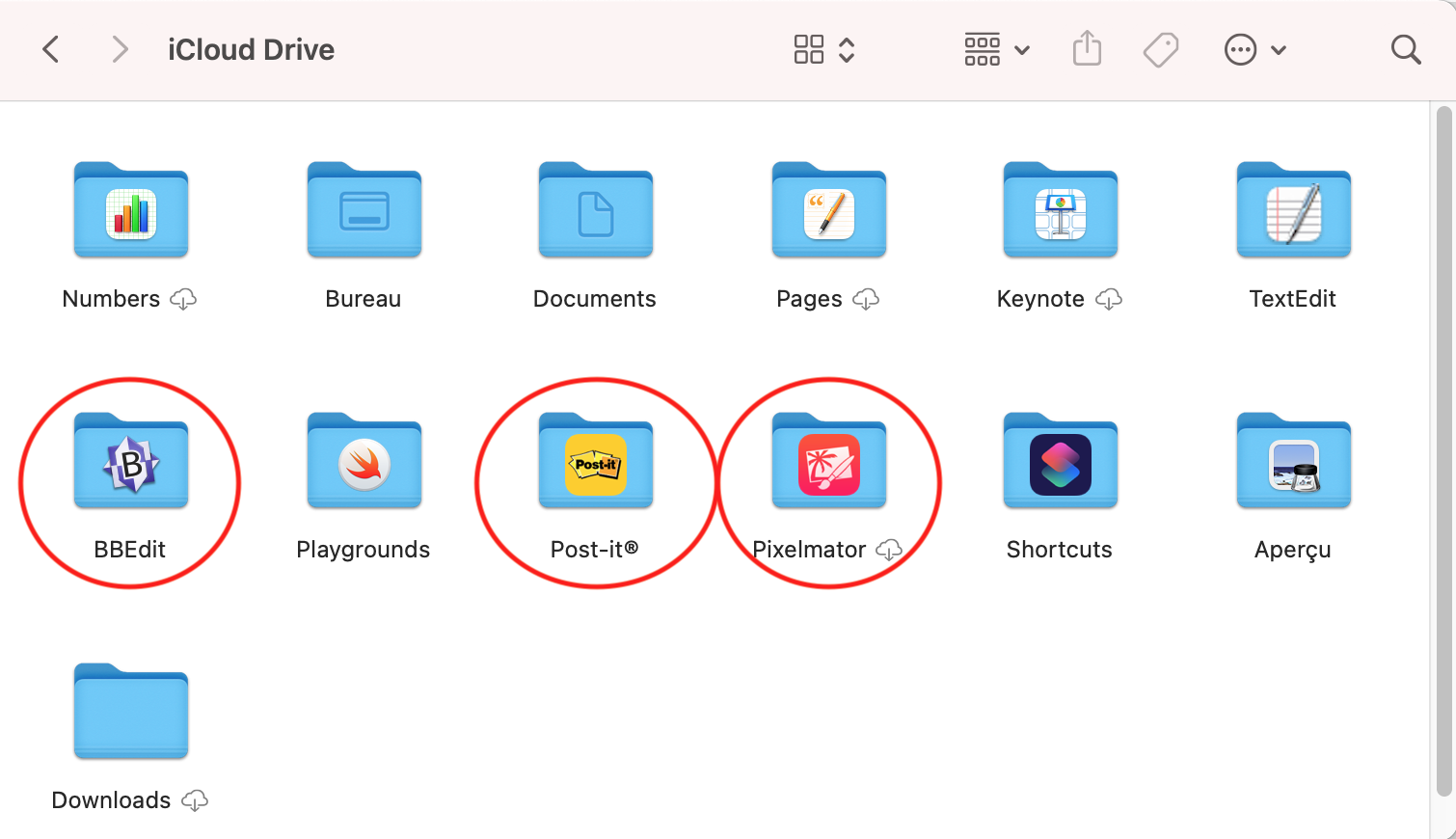Click the "Bureau" folder name
Image resolution: width=1456 pixels, height=839 pixels.
coord(364,299)
